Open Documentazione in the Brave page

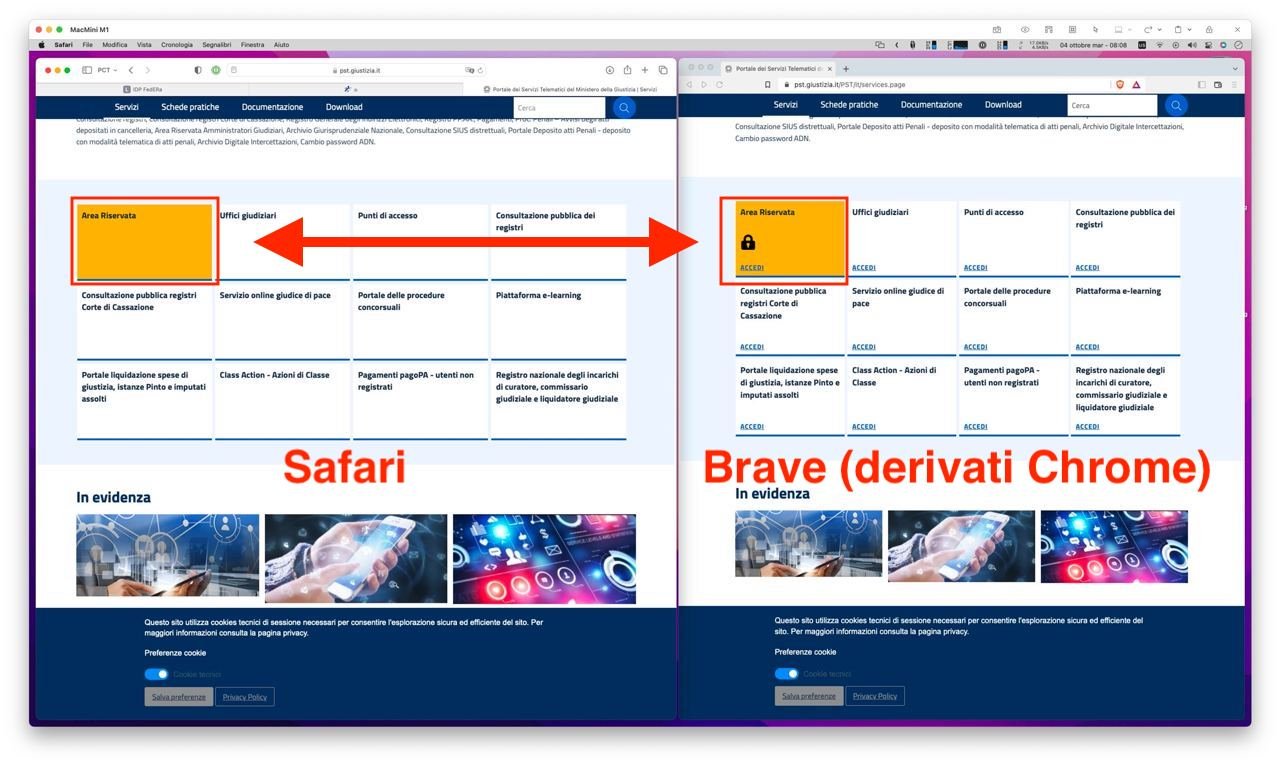tap(931, 105)
